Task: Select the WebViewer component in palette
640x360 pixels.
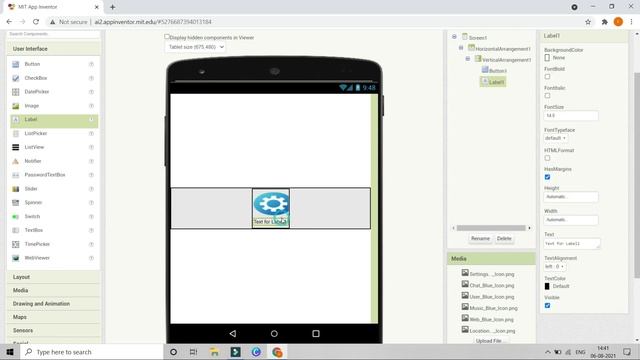Action: tap(53, 258)
